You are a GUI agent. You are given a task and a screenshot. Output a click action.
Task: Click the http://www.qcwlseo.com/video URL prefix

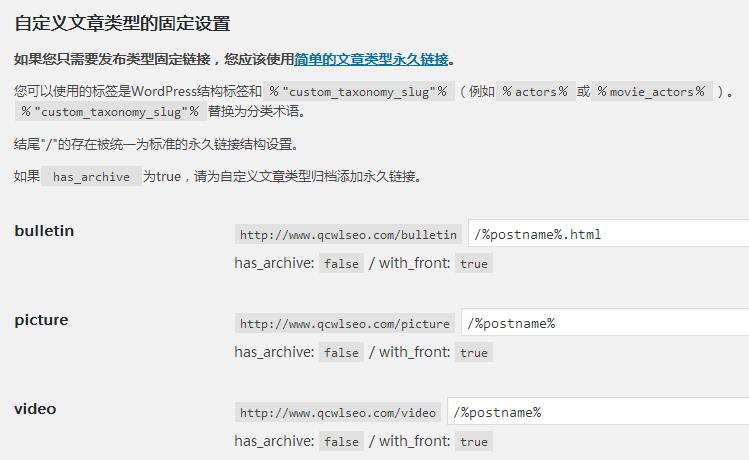(338, 412)
